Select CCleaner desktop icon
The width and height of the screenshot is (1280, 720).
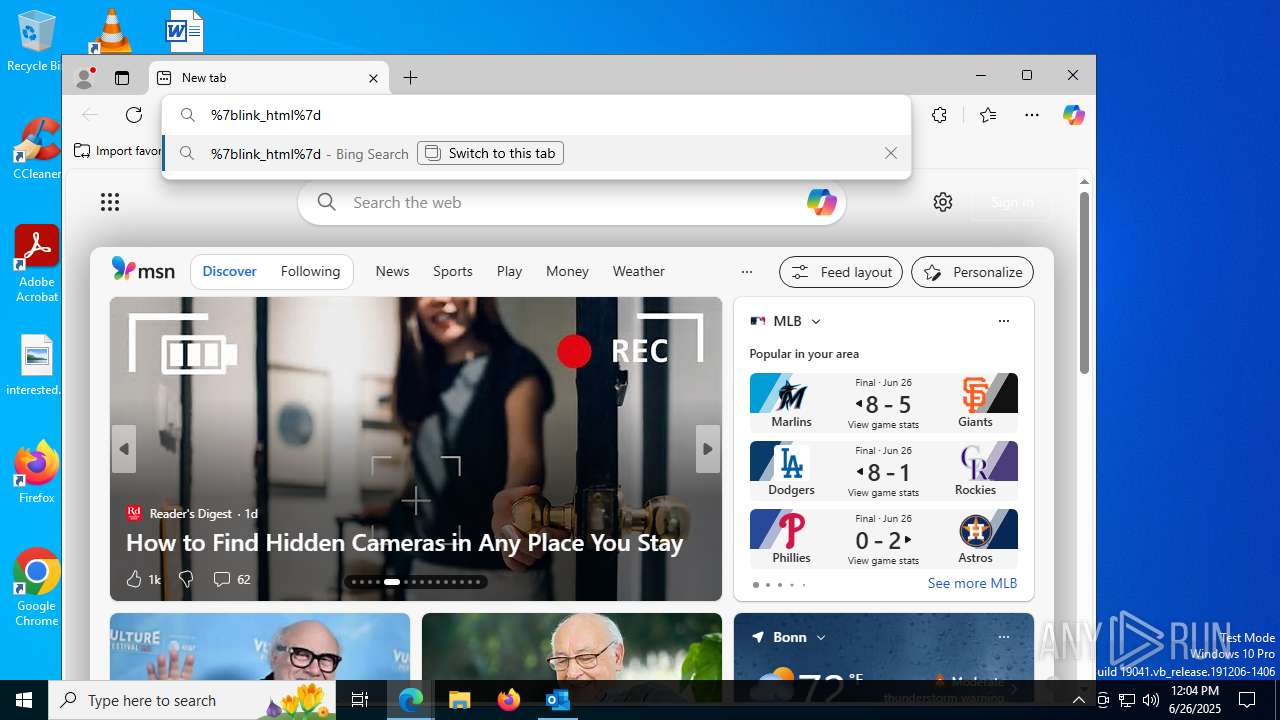pyautogui.click(x=36, y=148)
